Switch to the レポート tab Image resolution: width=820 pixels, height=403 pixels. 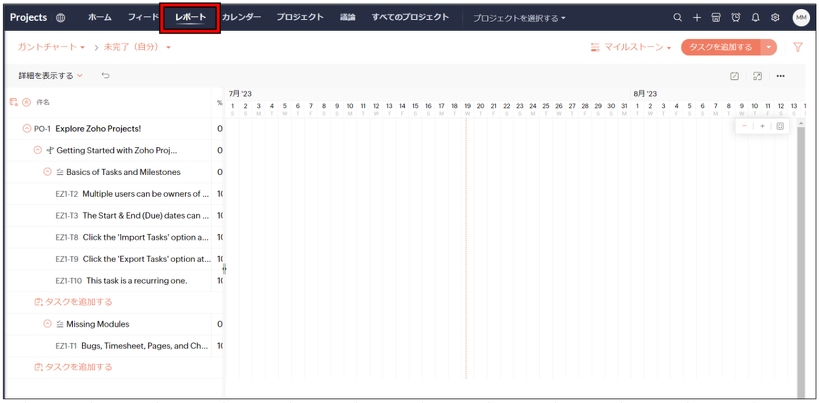pyautogui.click(x=190, y=18)
